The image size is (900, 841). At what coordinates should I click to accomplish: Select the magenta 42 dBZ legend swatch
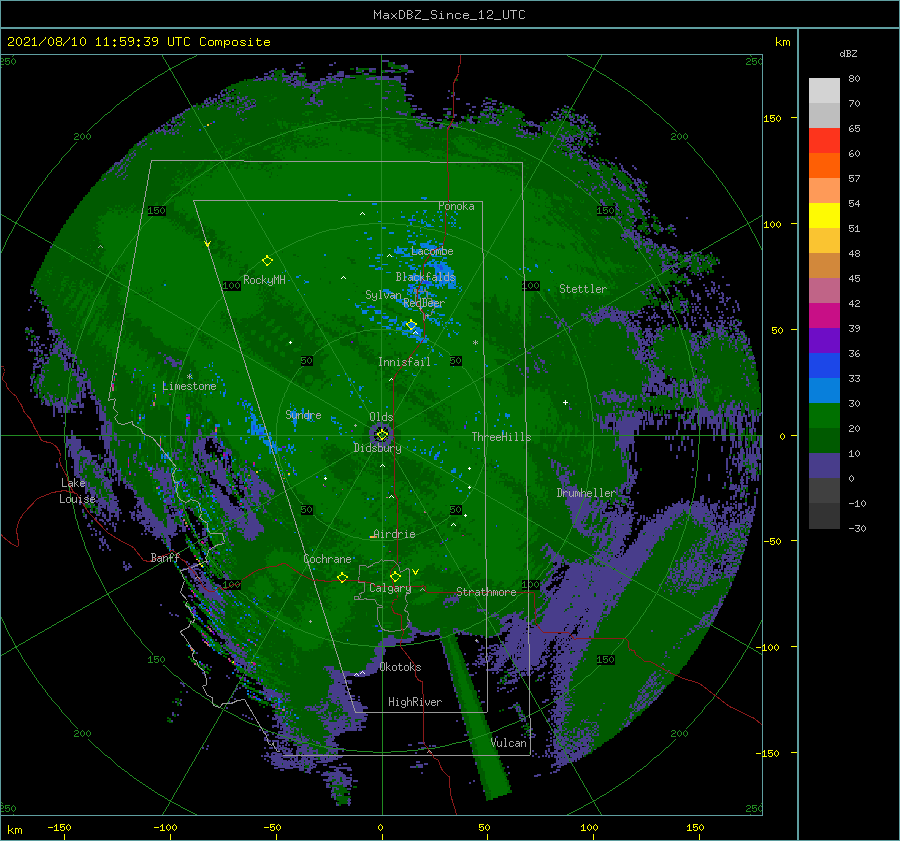[x=824, y=315]
